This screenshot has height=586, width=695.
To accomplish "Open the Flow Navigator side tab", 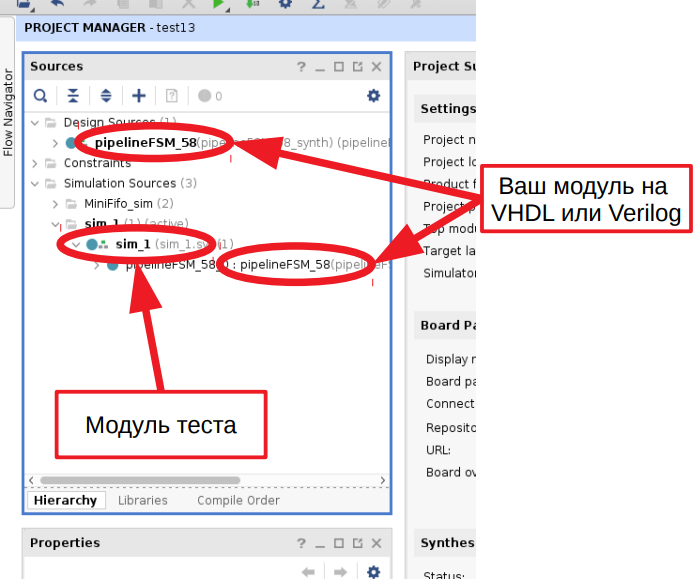I will tap(8, 112).
